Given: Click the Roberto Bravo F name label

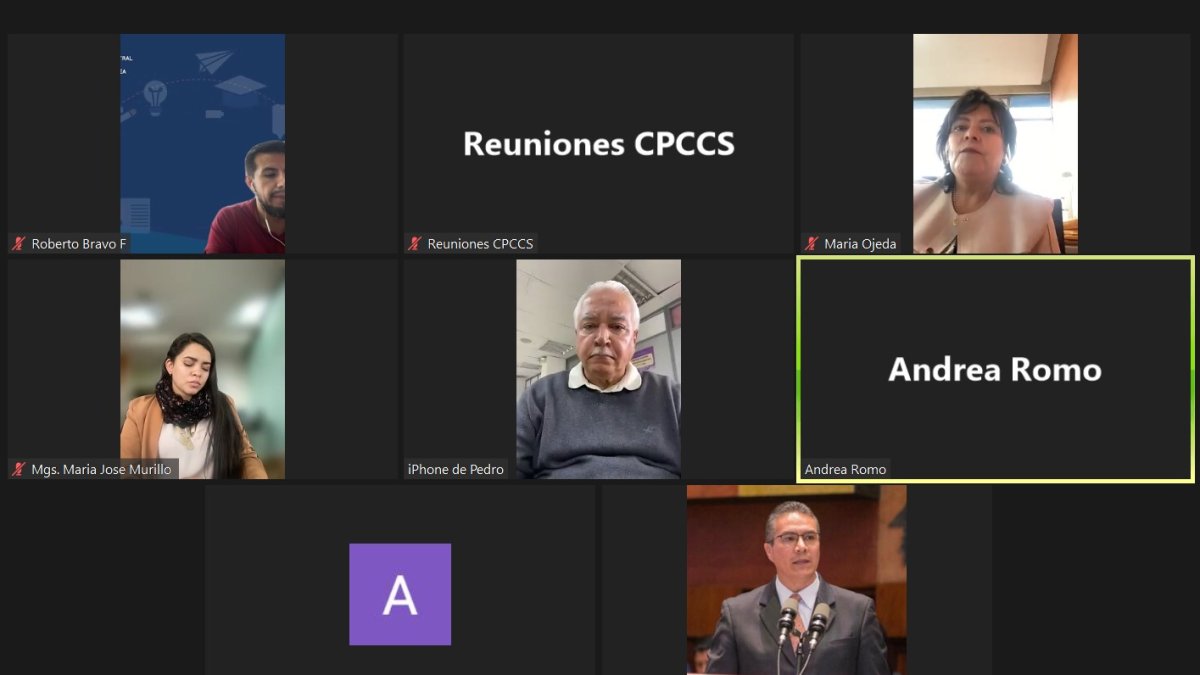Looking at the screenshot, I should coord(72,243).
